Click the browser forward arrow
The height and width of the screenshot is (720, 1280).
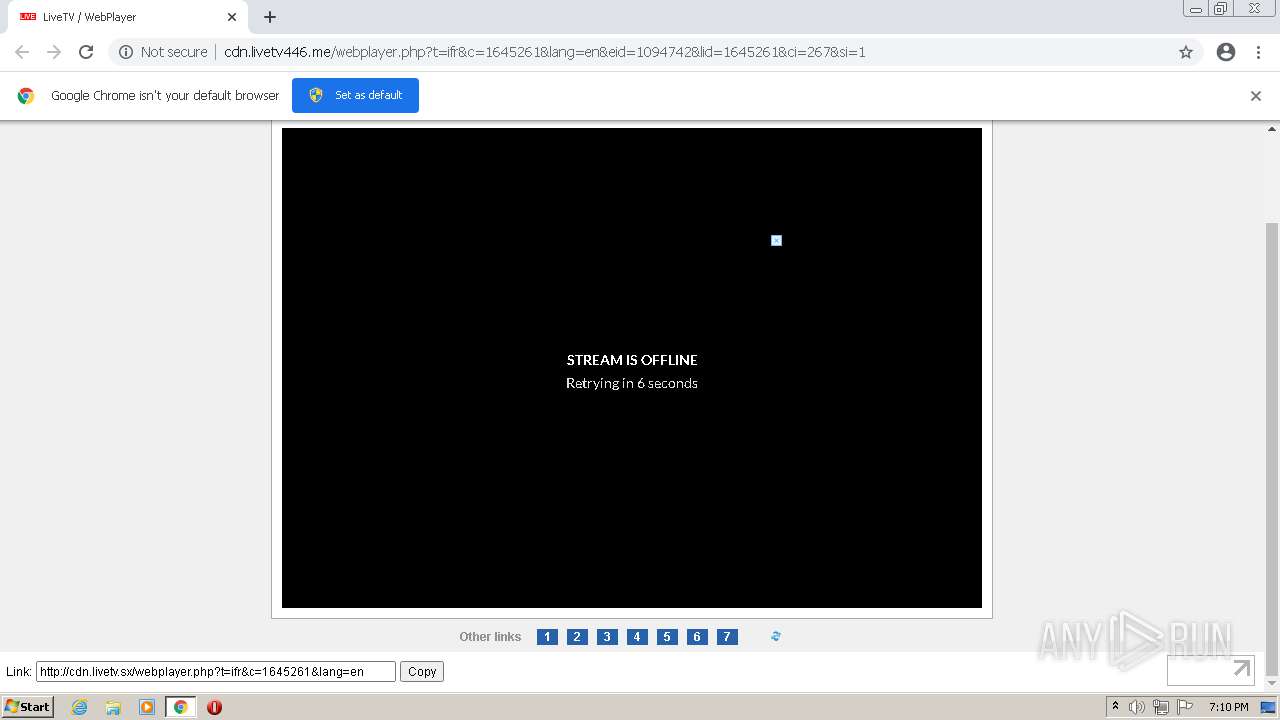click(x=54, y=52)
